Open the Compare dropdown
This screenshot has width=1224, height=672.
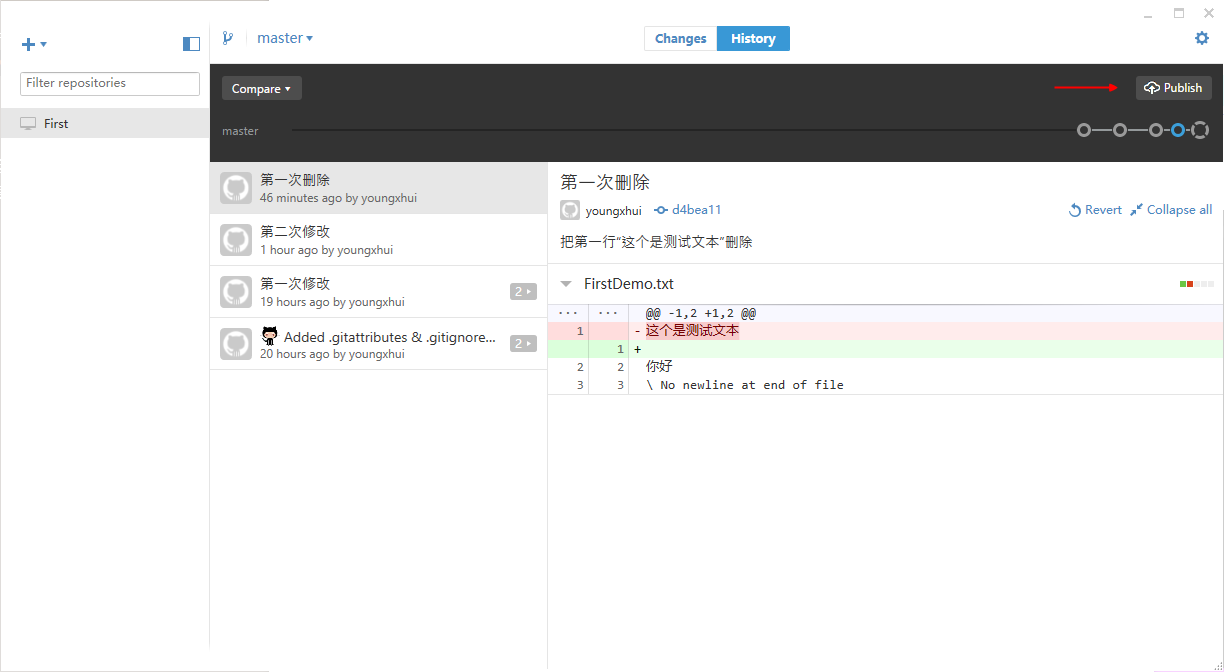261,88
